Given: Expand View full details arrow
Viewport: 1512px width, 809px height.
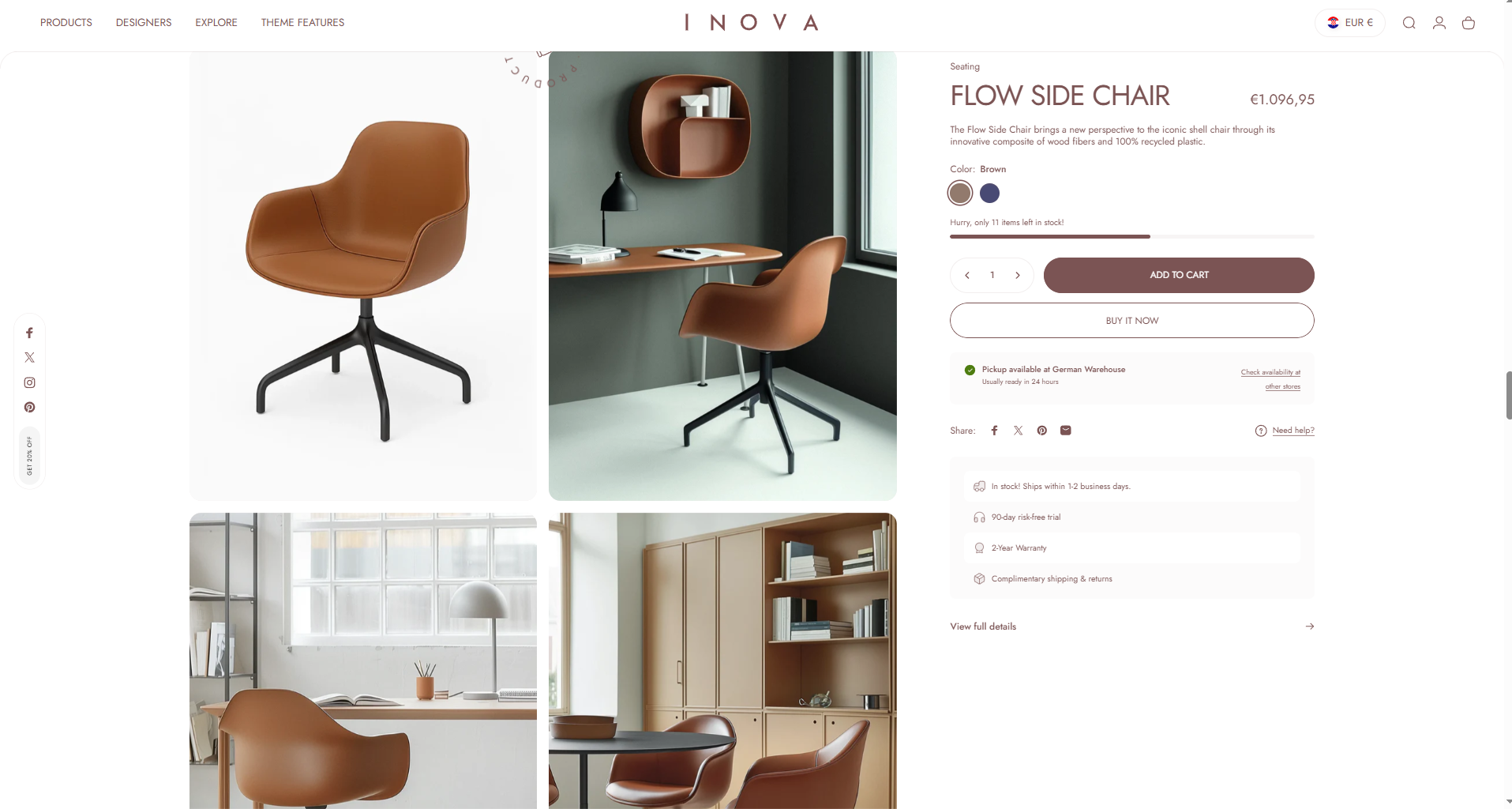Looking at the screenshot, I should (1309, 627).
